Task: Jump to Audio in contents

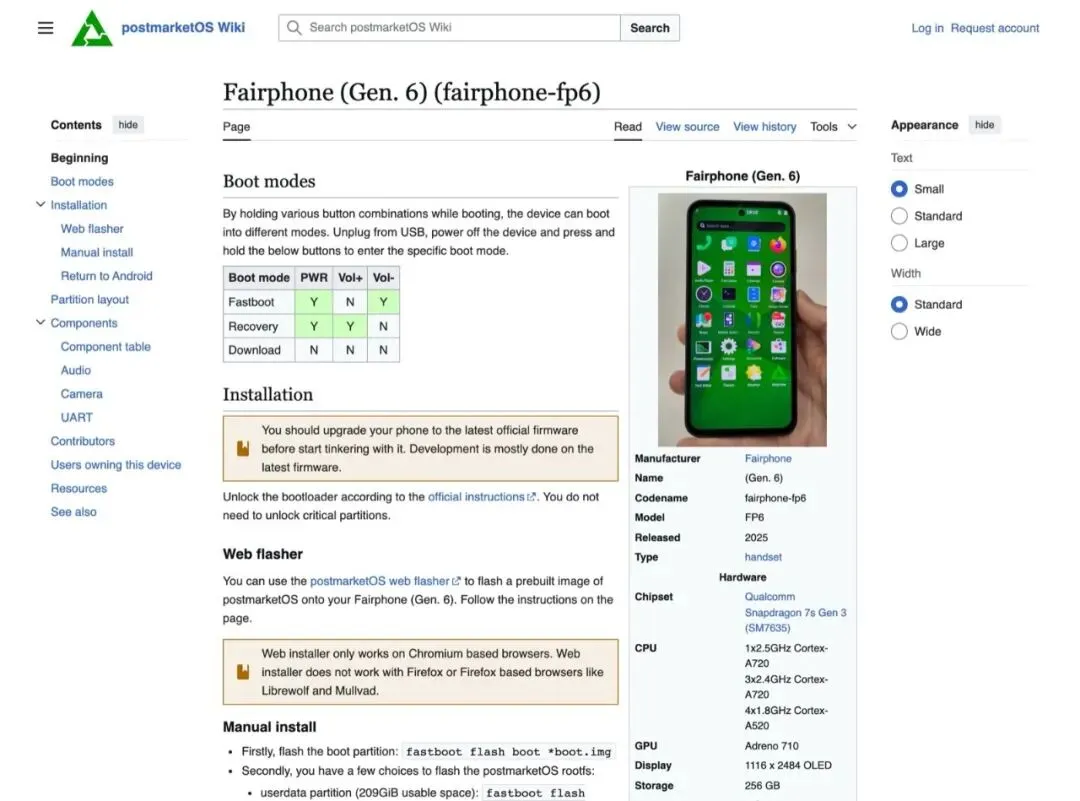Action: [76, 370]
